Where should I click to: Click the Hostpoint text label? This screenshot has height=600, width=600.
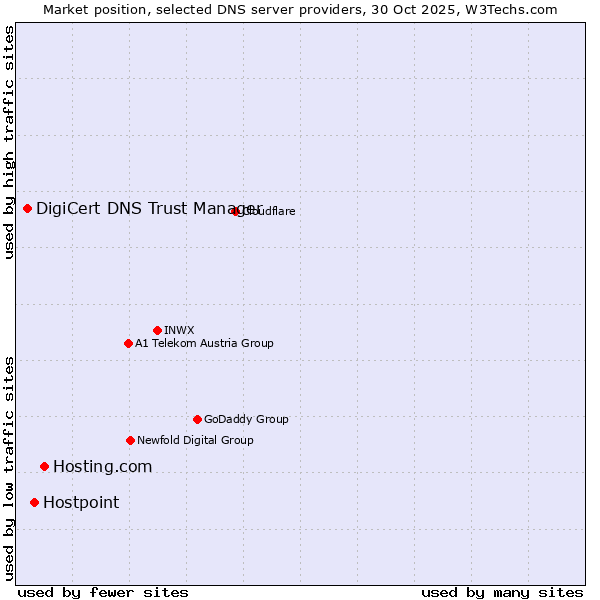click(81, 502)
